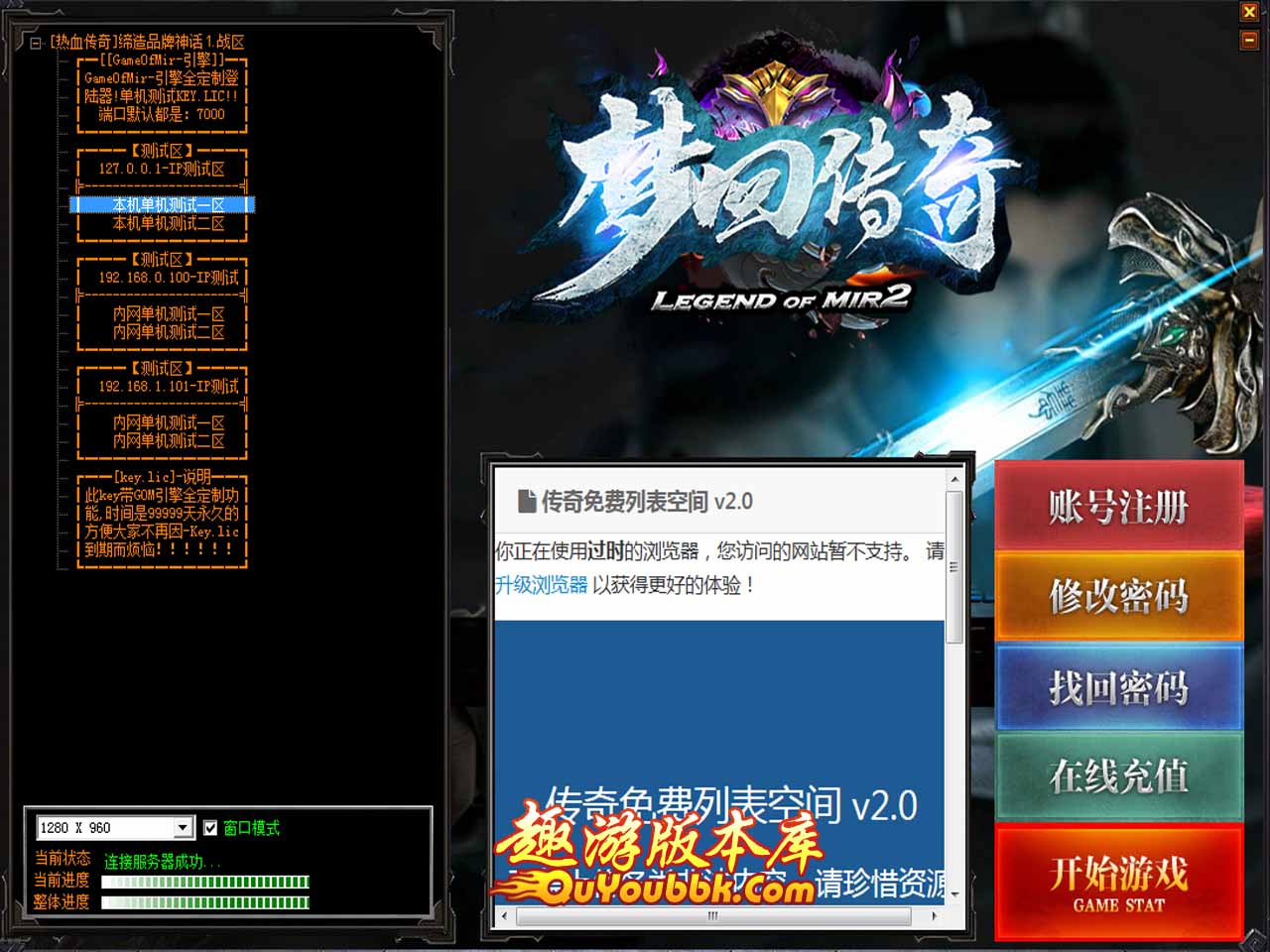Click the 找回密码 recover password button

pos(1118,686)
